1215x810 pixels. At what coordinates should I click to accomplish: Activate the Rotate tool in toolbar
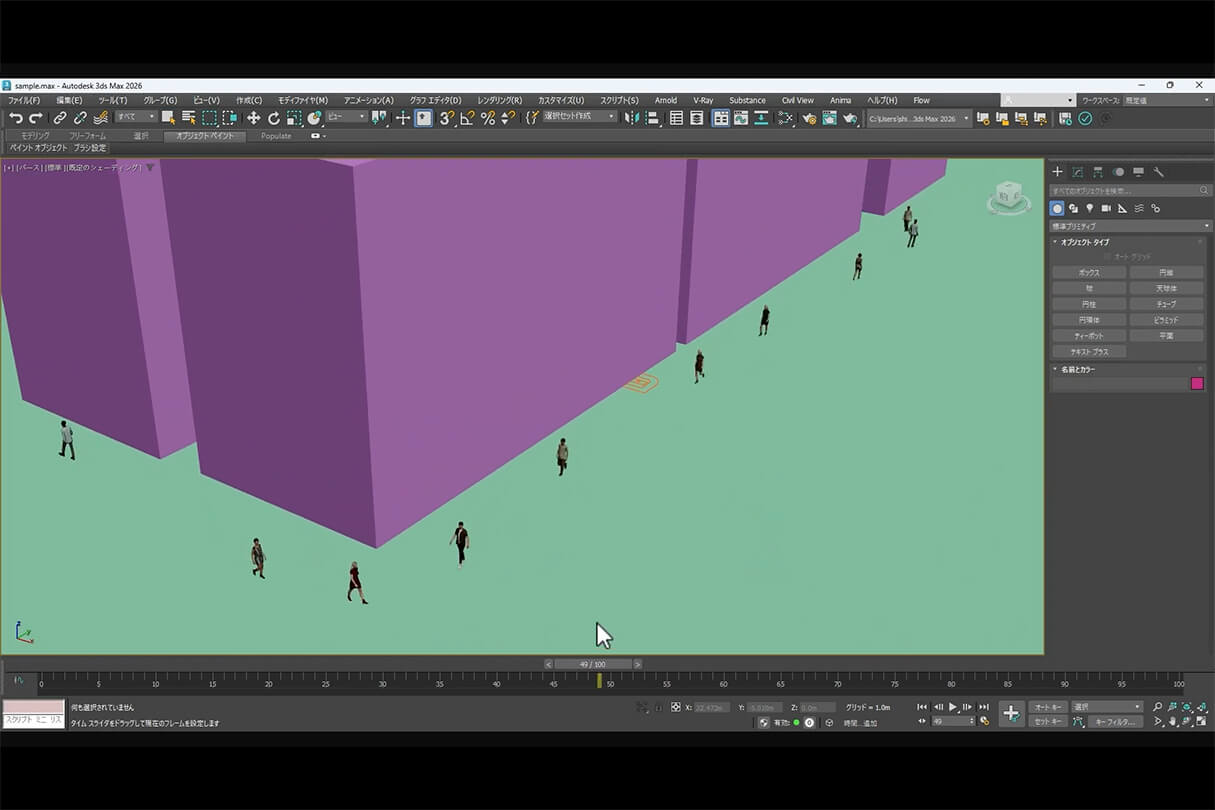pyautogui.click(x=274, y=118)
